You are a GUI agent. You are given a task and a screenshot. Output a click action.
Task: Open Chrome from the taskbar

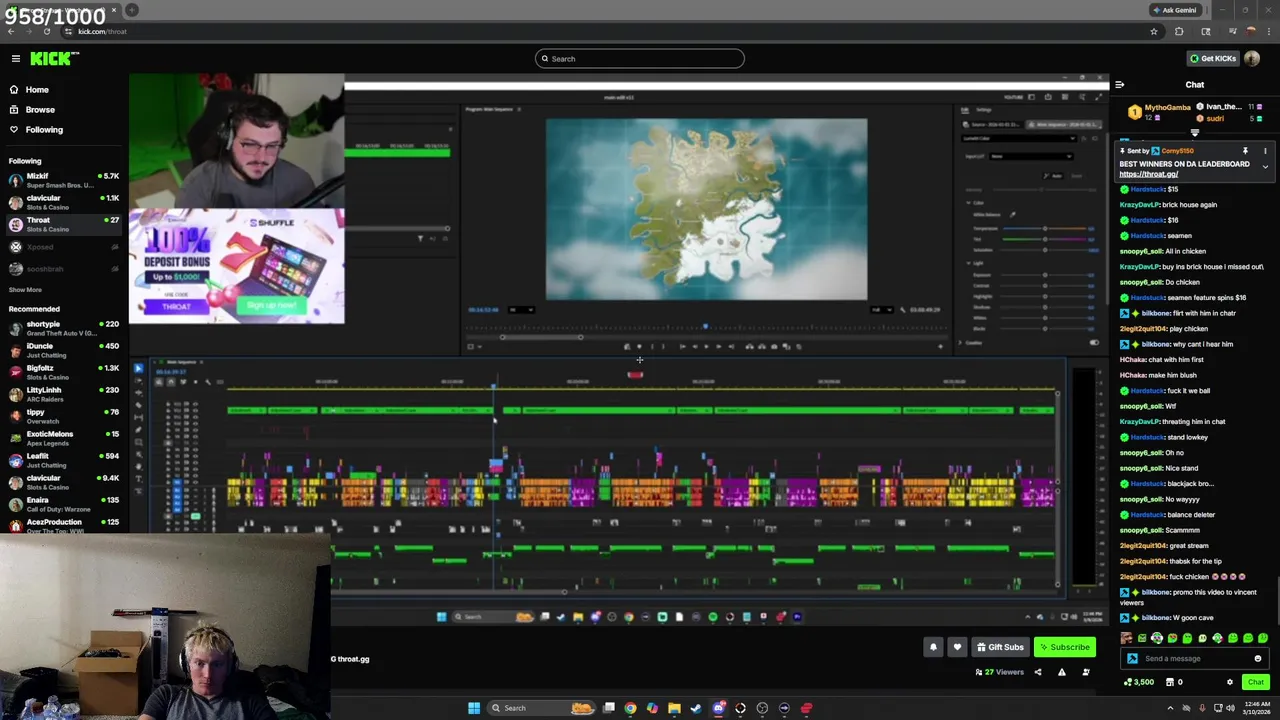pos(630,708)
